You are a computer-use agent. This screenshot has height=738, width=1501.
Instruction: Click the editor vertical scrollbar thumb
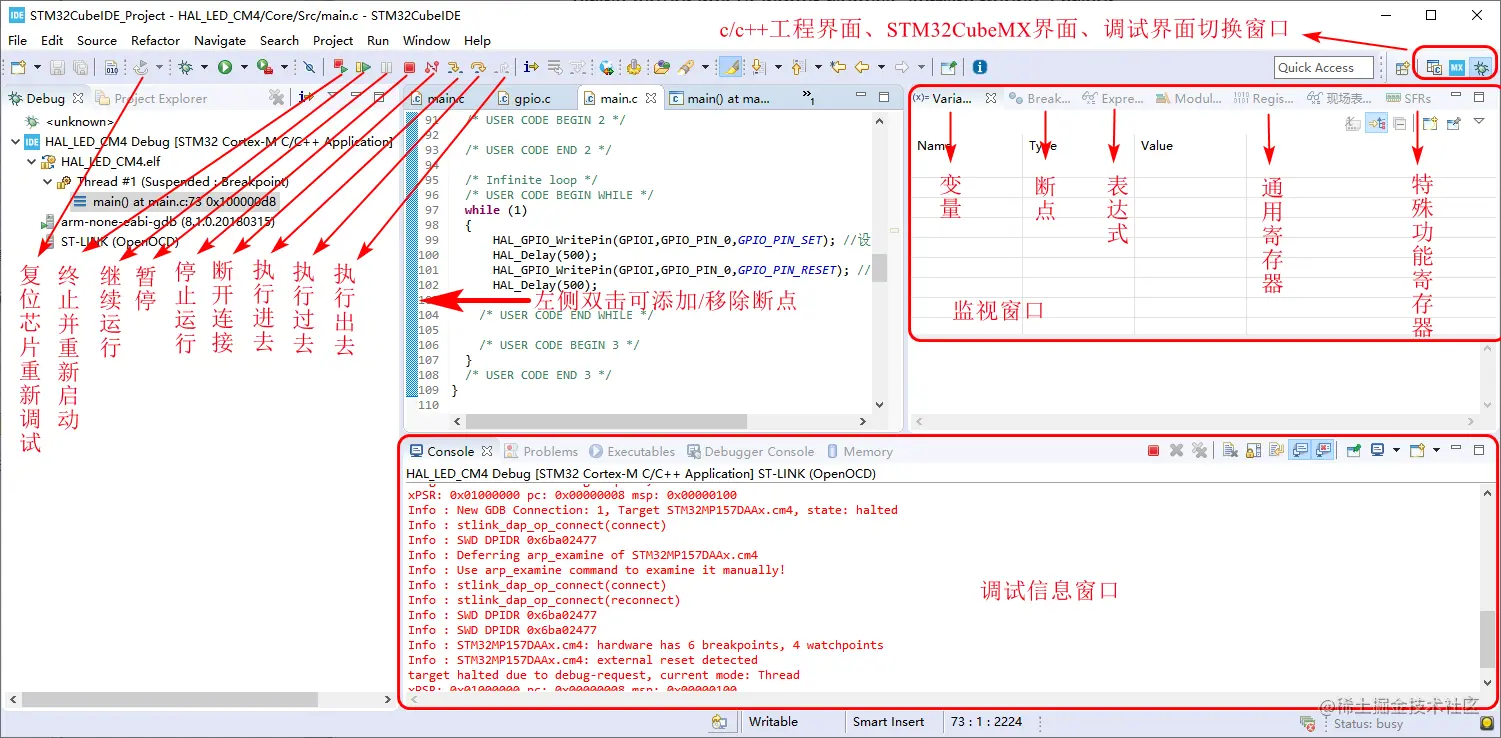click(879, 268)
